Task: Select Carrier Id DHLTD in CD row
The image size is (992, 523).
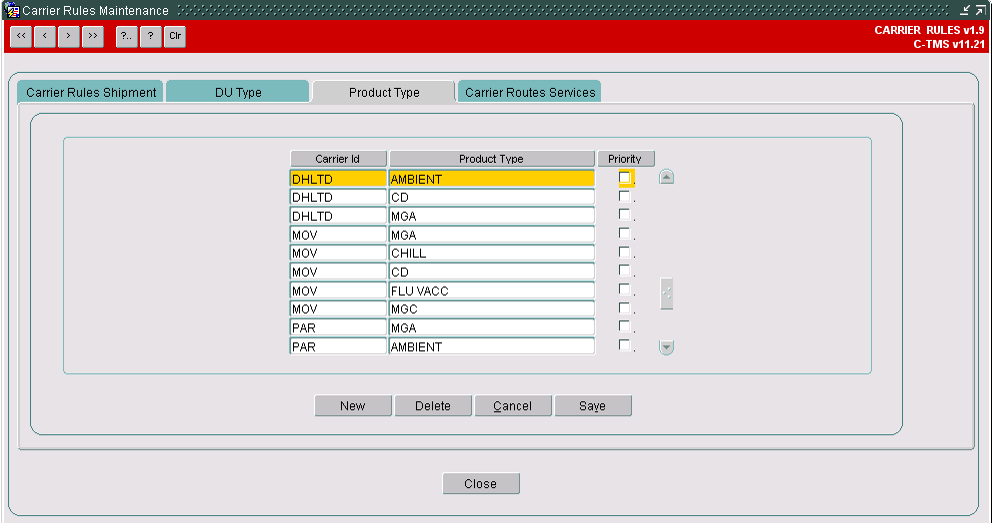Action: coord(338,197)
